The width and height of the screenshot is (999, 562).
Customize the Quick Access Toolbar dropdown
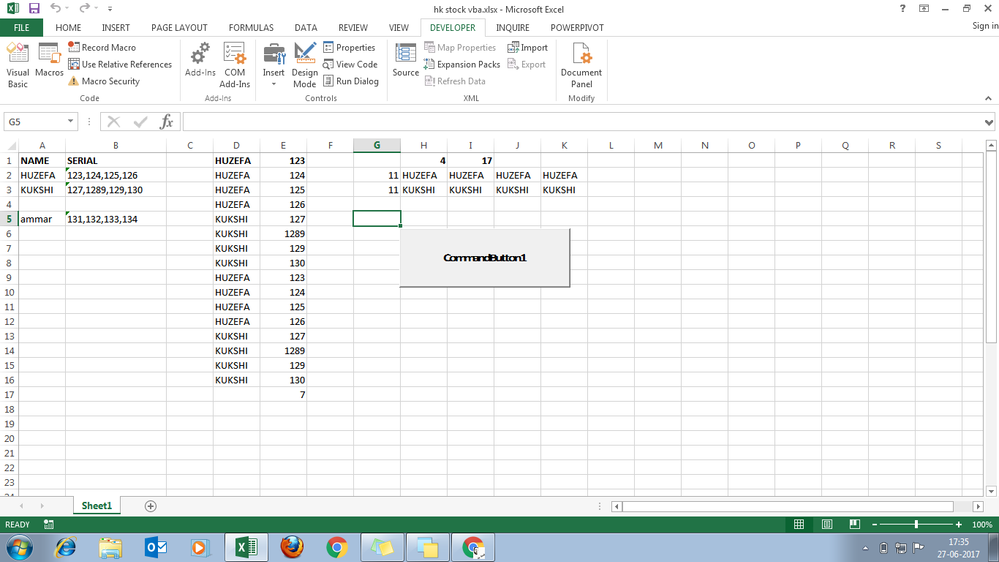pyautogui.click(x=110, y=9)
